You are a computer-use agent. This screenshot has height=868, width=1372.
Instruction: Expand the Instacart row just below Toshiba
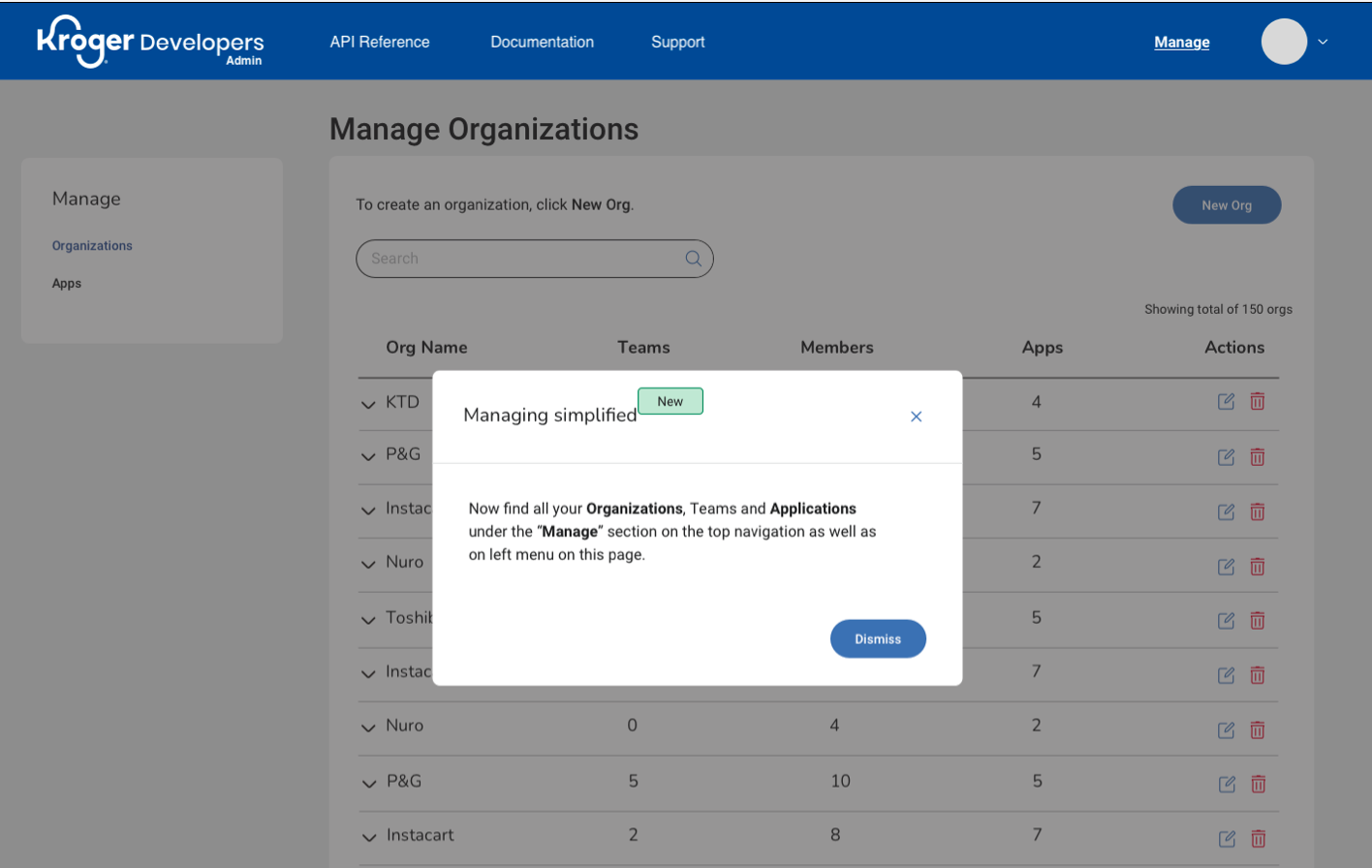(368, 673)
